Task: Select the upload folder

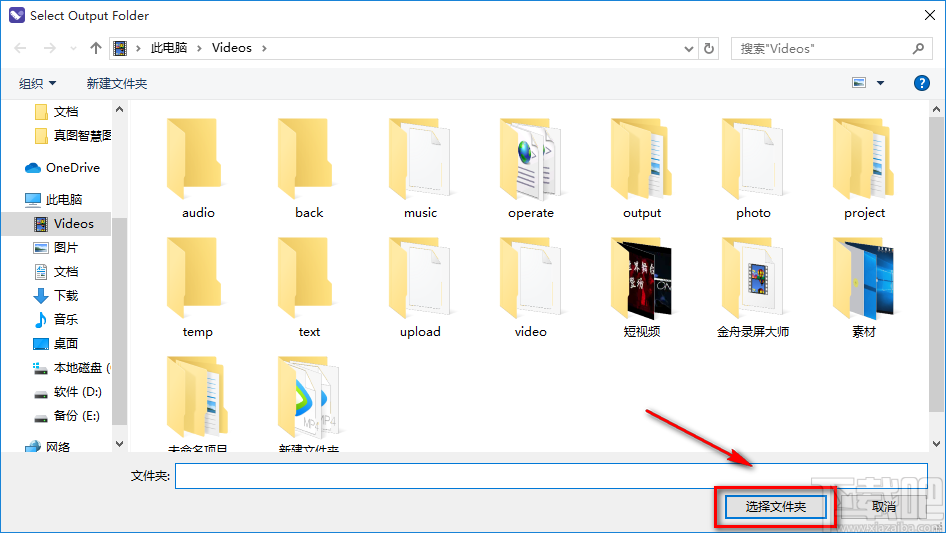Action: pos(420,288)
